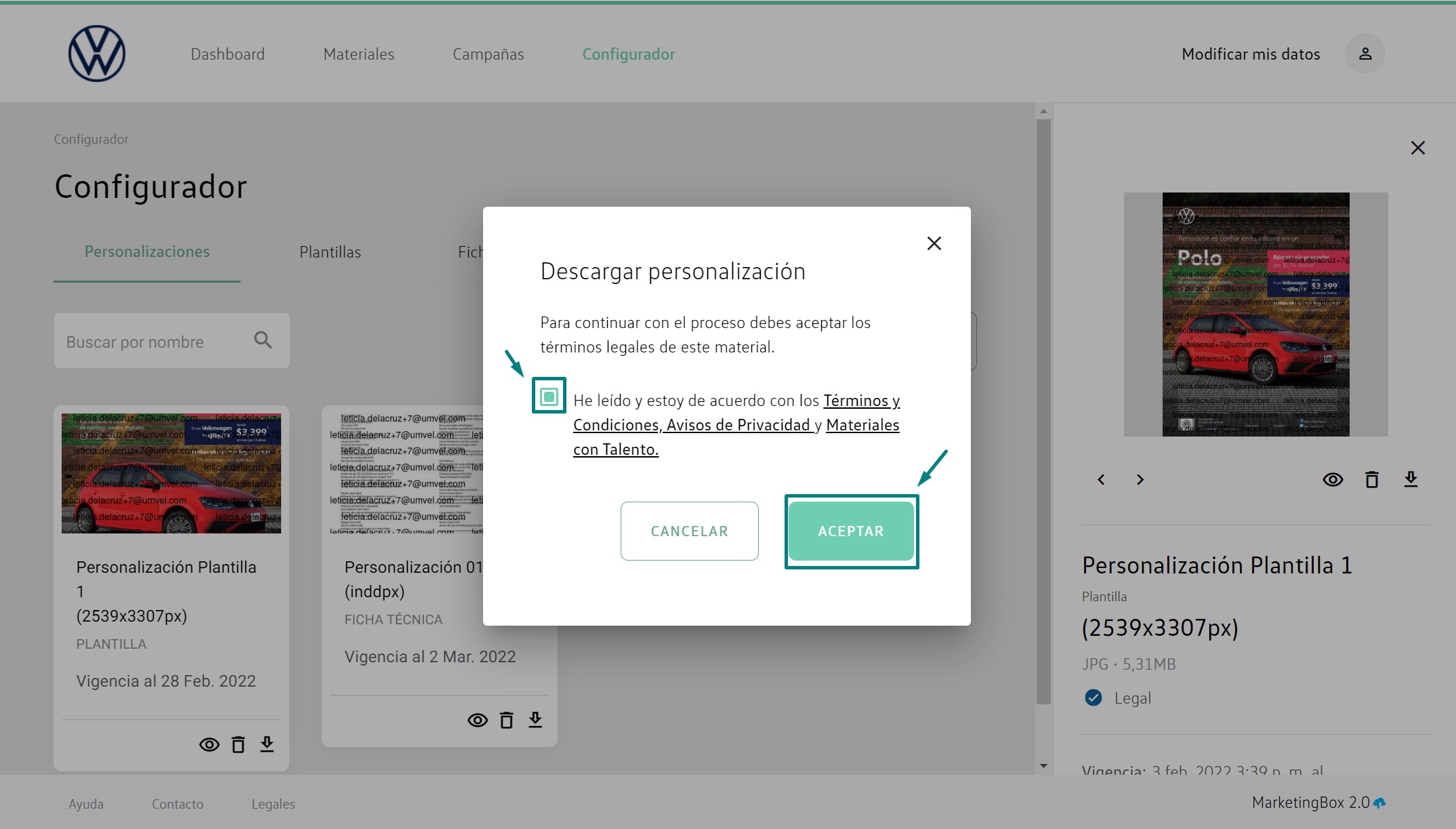This screenshot has width=1456, height=829.
Task: Click the search magnifier icon
Action: 263,340
